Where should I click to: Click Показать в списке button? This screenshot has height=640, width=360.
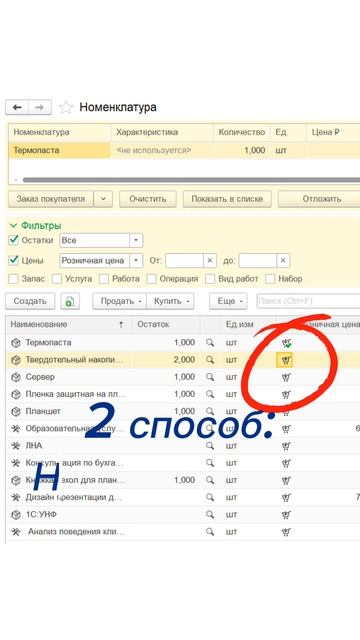click(x=227, y=199)
